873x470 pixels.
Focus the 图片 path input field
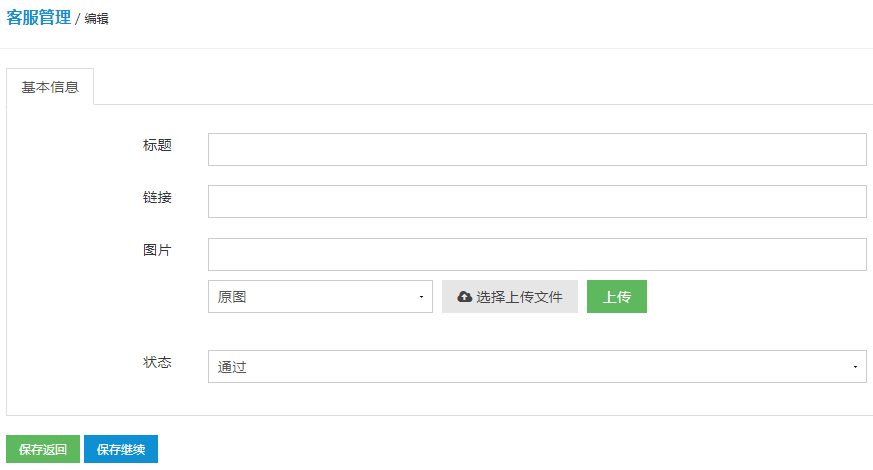click(x=537, y=254)
